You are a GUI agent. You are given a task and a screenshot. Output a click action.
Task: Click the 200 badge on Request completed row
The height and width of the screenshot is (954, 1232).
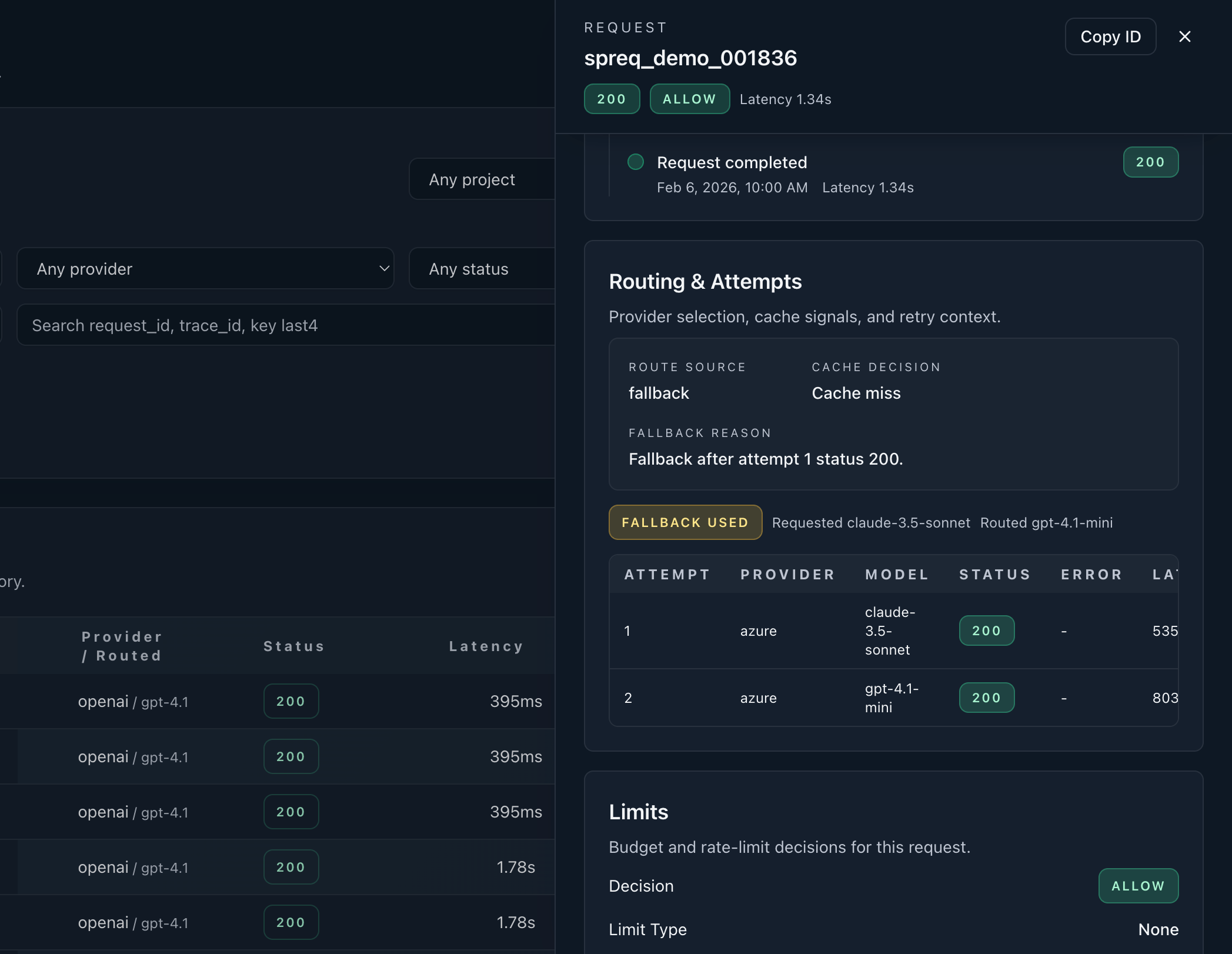click(1150, 162)
